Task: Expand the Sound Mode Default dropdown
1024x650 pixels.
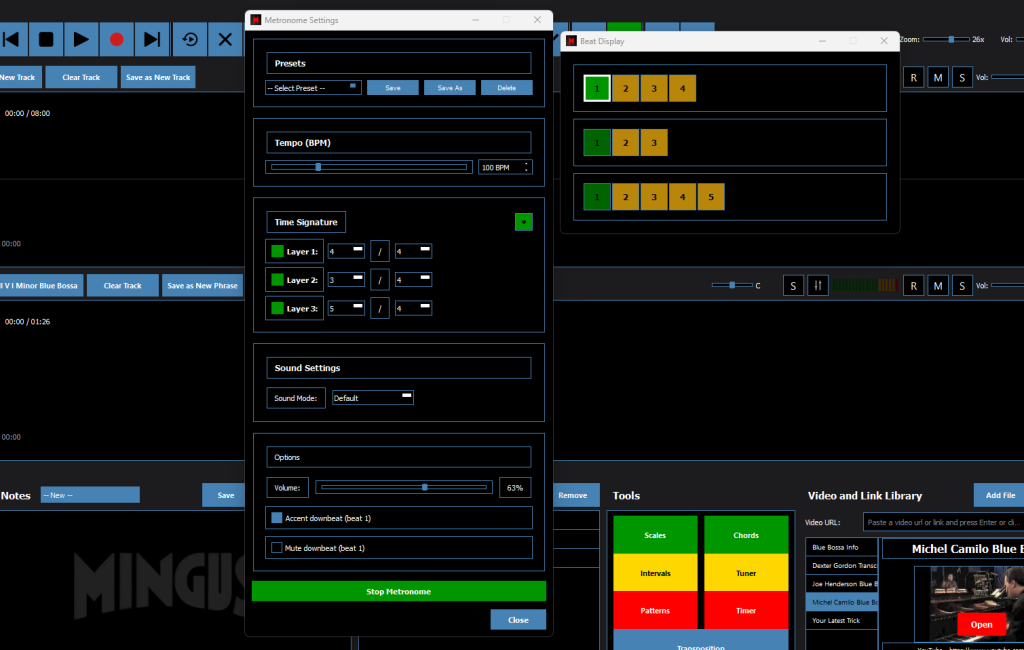Action: click(372, 398)
